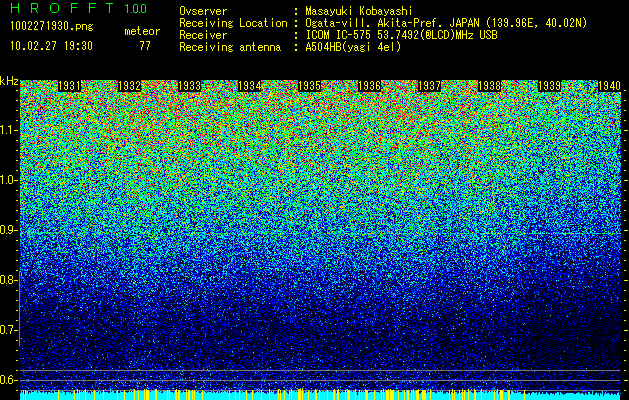
Task: Click the 1937 time marker label
Action: [x=429, y=86]
